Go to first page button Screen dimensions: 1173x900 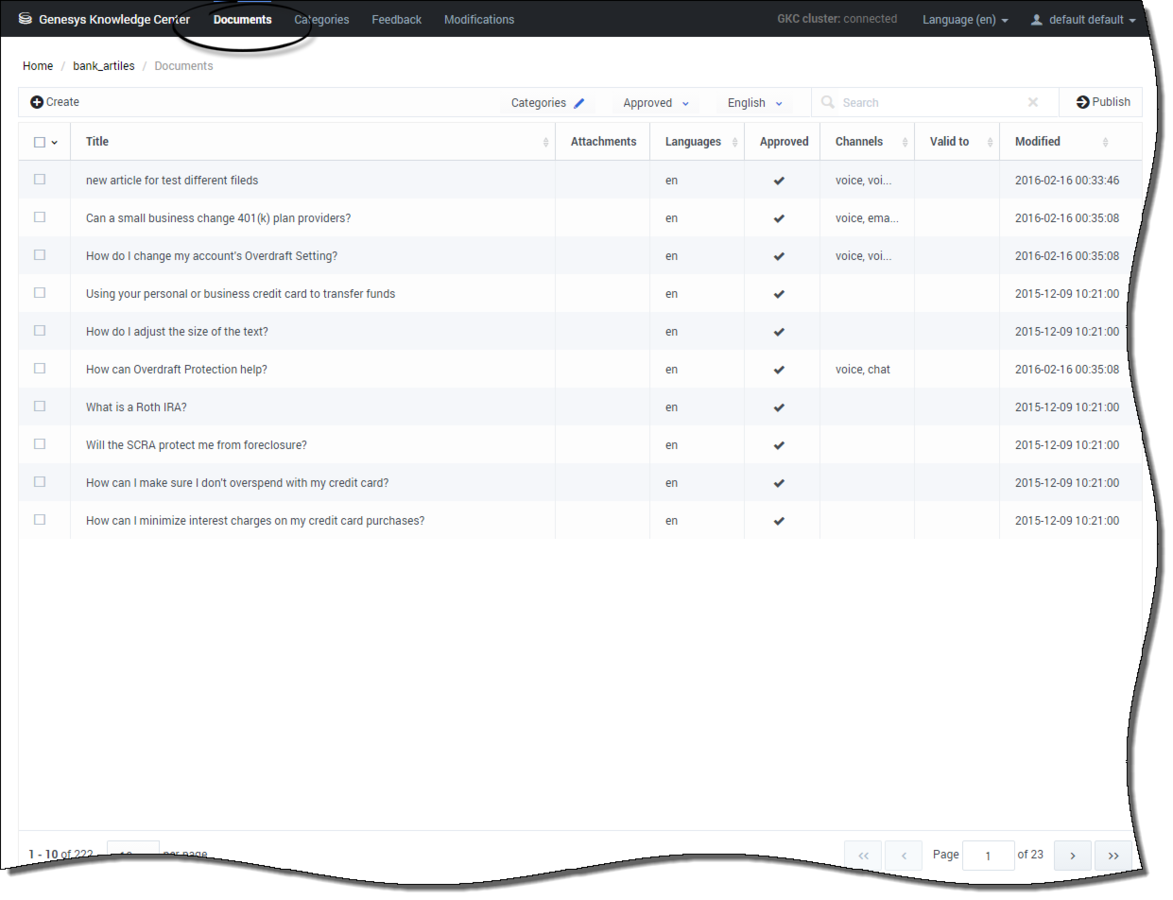pyautogui.click(x=863, y=856)
